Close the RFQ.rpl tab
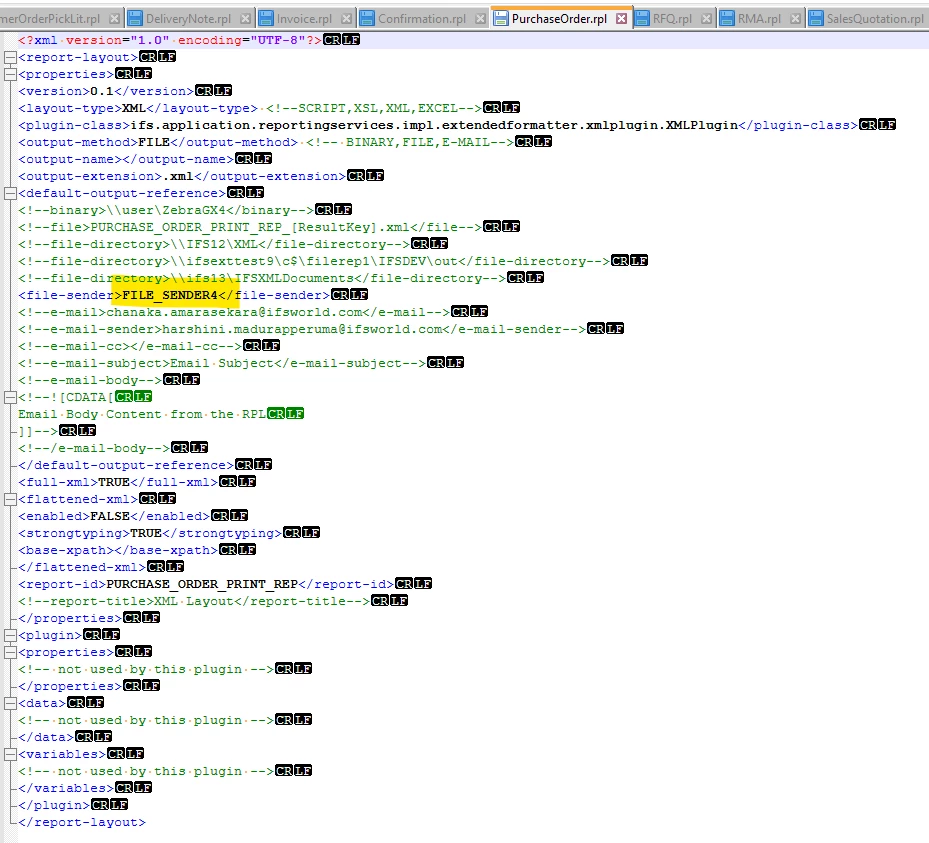 [706, 19]
